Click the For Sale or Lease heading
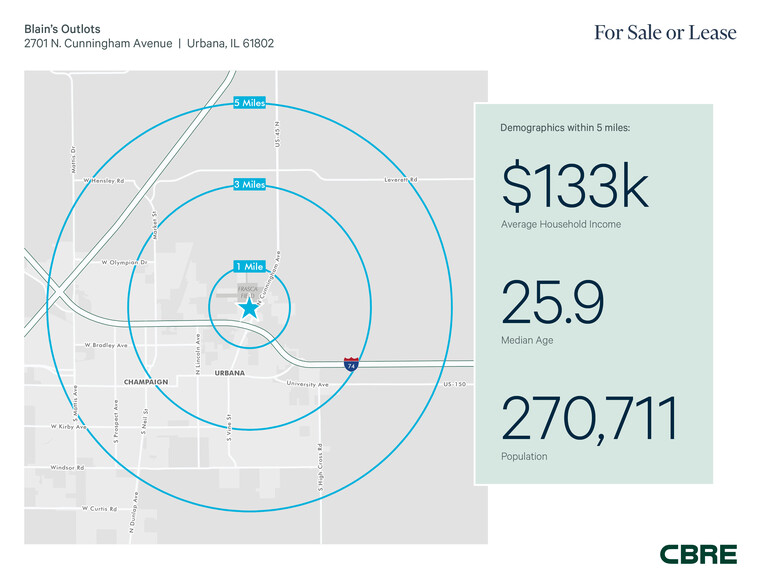This screenshot has width=761, height=588. click(x=664, y=33)
